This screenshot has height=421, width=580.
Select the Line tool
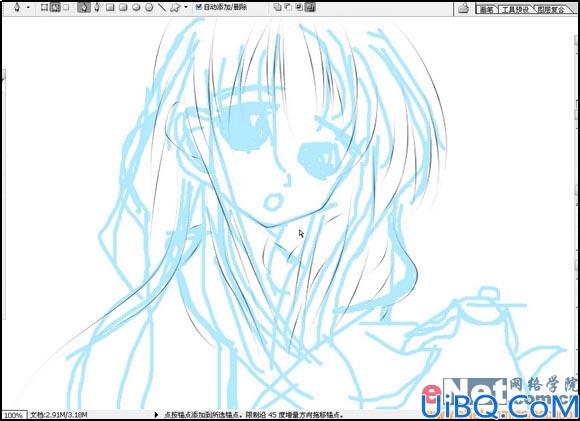pyautogui.click(x=162, y=7)
